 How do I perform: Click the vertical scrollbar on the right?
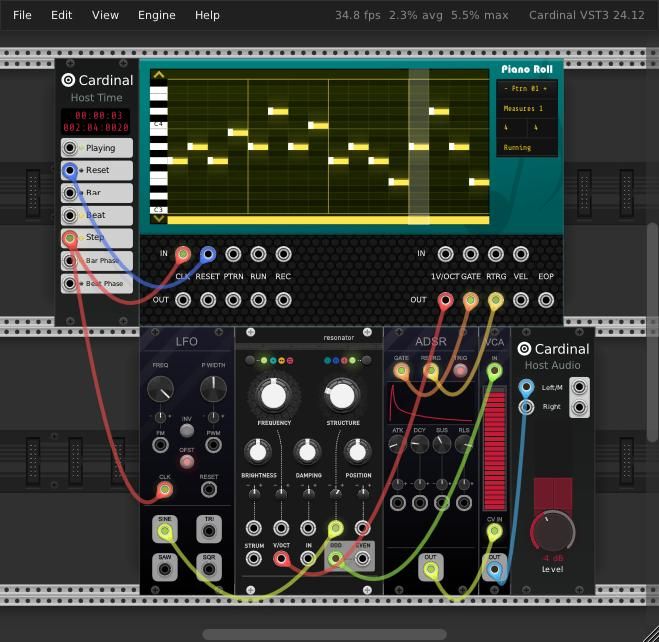click(x=652, y=332)
